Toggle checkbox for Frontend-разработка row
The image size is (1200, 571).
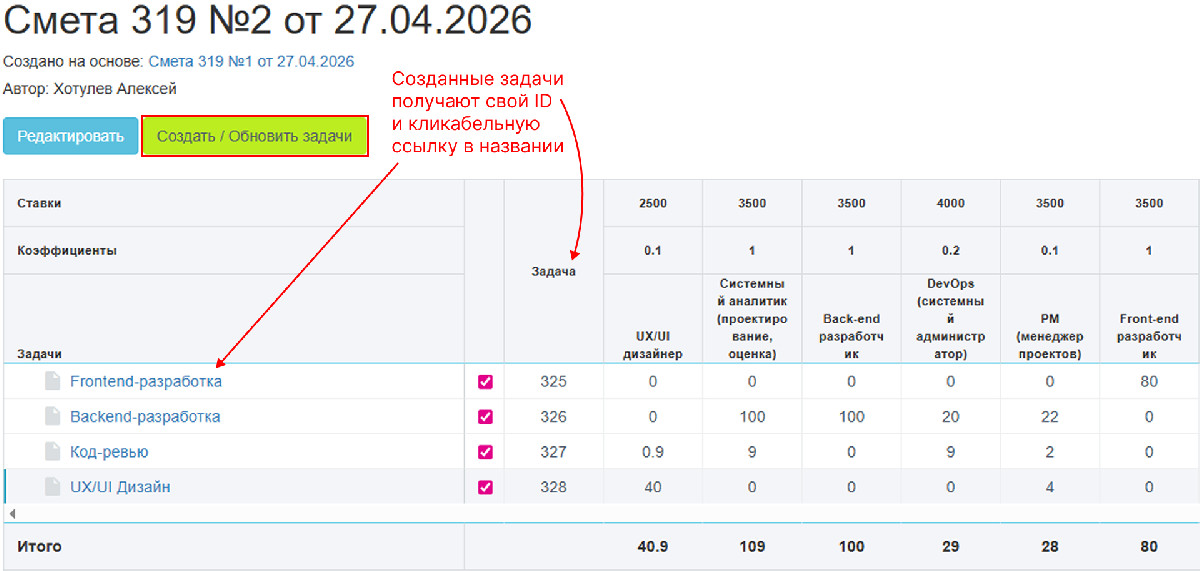tap(485, 382)
